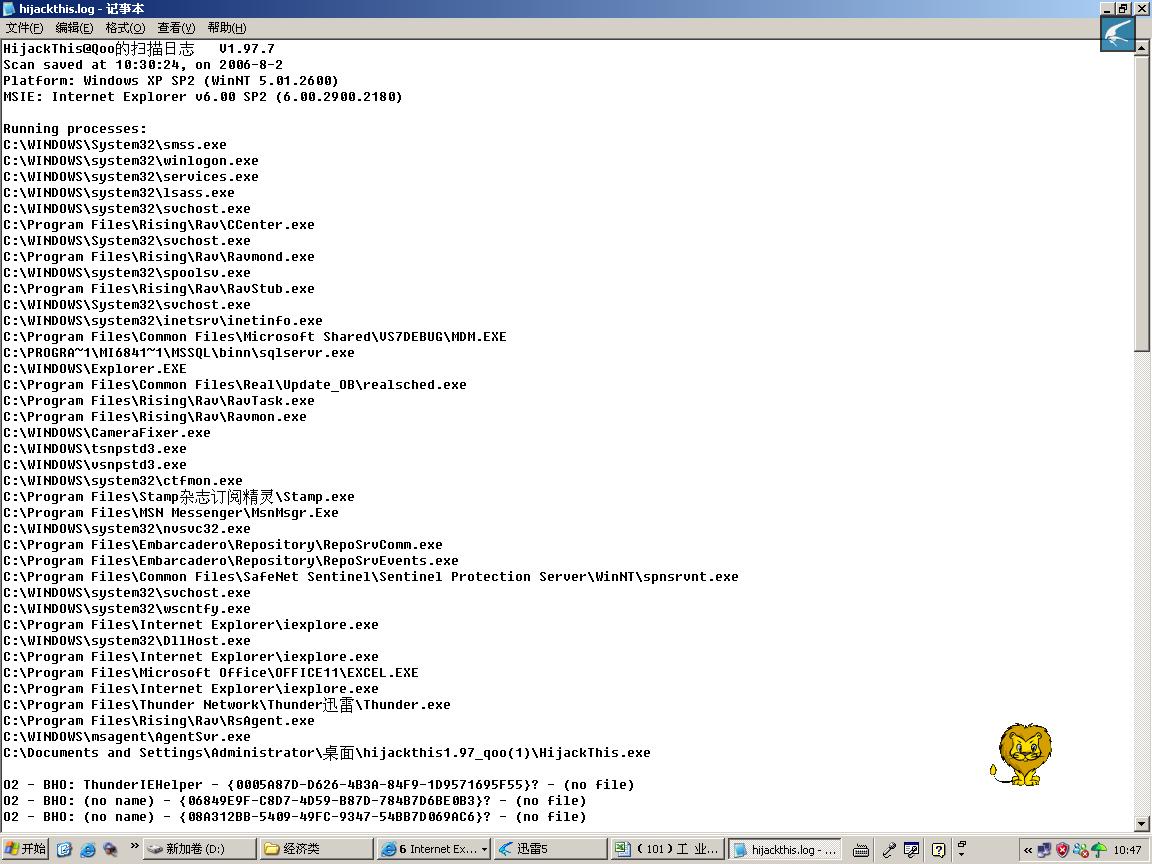Click the Platform Windows XP line
This screenshot has width=1152, height=864.
(x=170, y=81)
